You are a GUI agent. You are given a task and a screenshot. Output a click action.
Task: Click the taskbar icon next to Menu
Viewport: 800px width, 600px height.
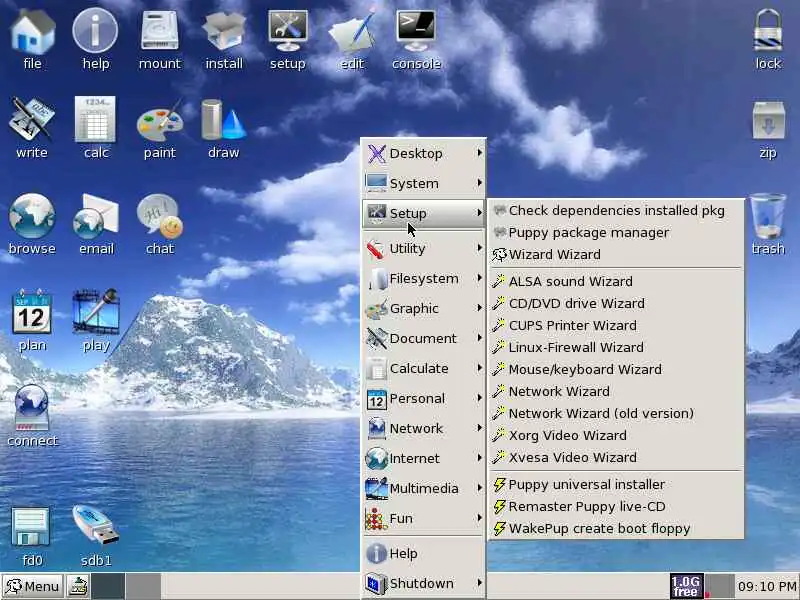pos(78,586)
